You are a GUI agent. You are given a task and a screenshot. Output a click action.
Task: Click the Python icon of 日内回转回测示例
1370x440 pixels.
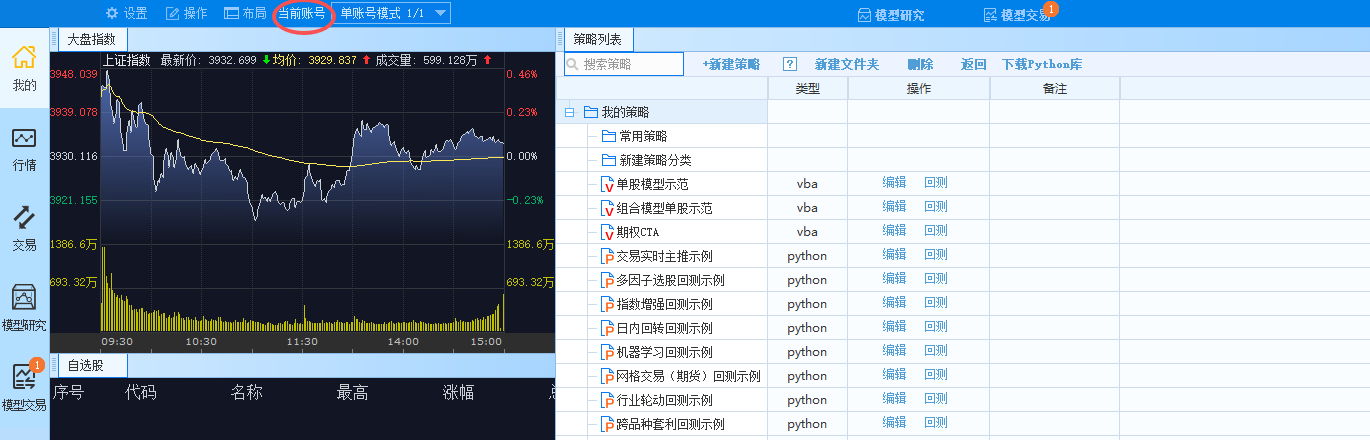(606, 328)
